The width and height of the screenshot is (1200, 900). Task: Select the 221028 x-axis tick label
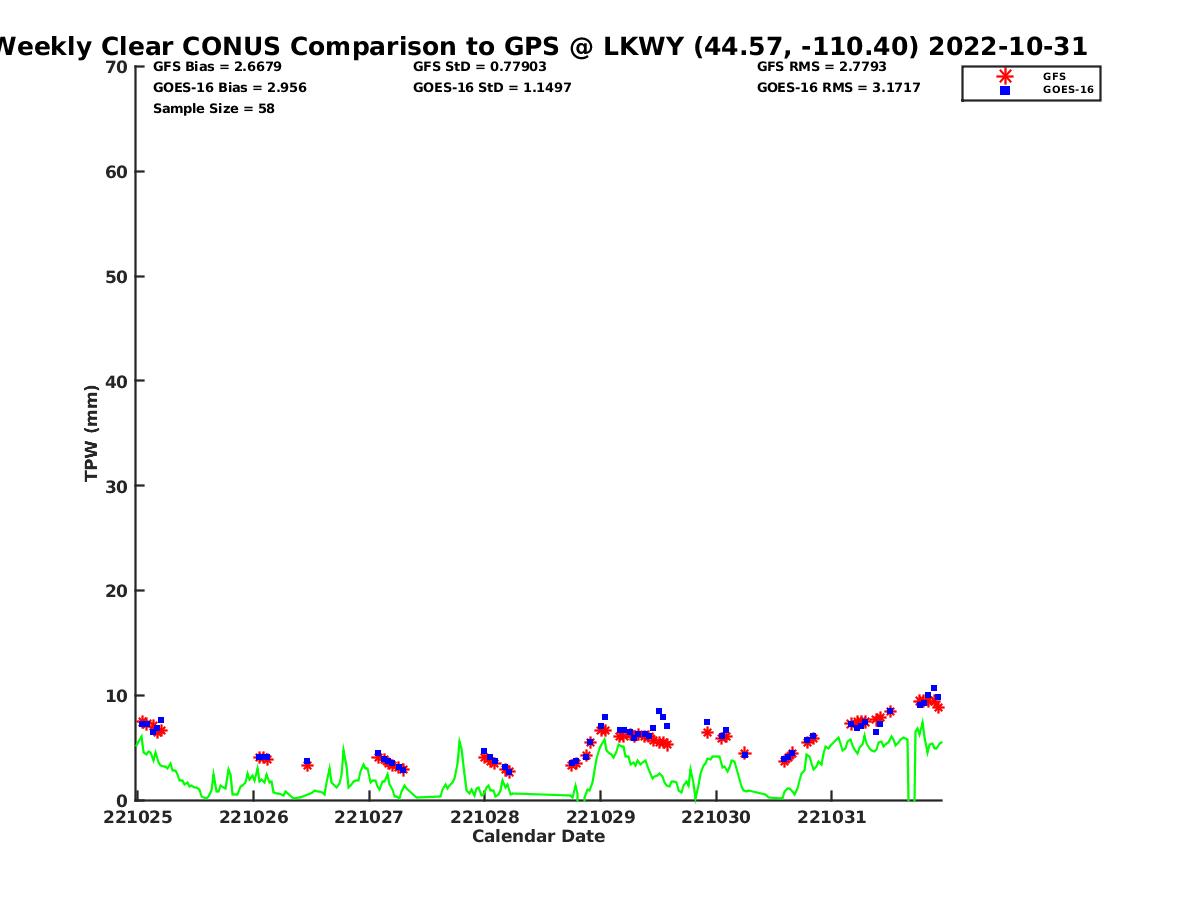(x=485, y=817)
